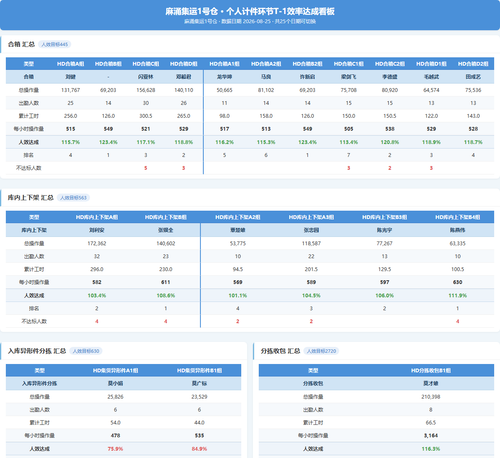Click total operations value 172,362
500x458 pixels.
click(x=97, y=243)
